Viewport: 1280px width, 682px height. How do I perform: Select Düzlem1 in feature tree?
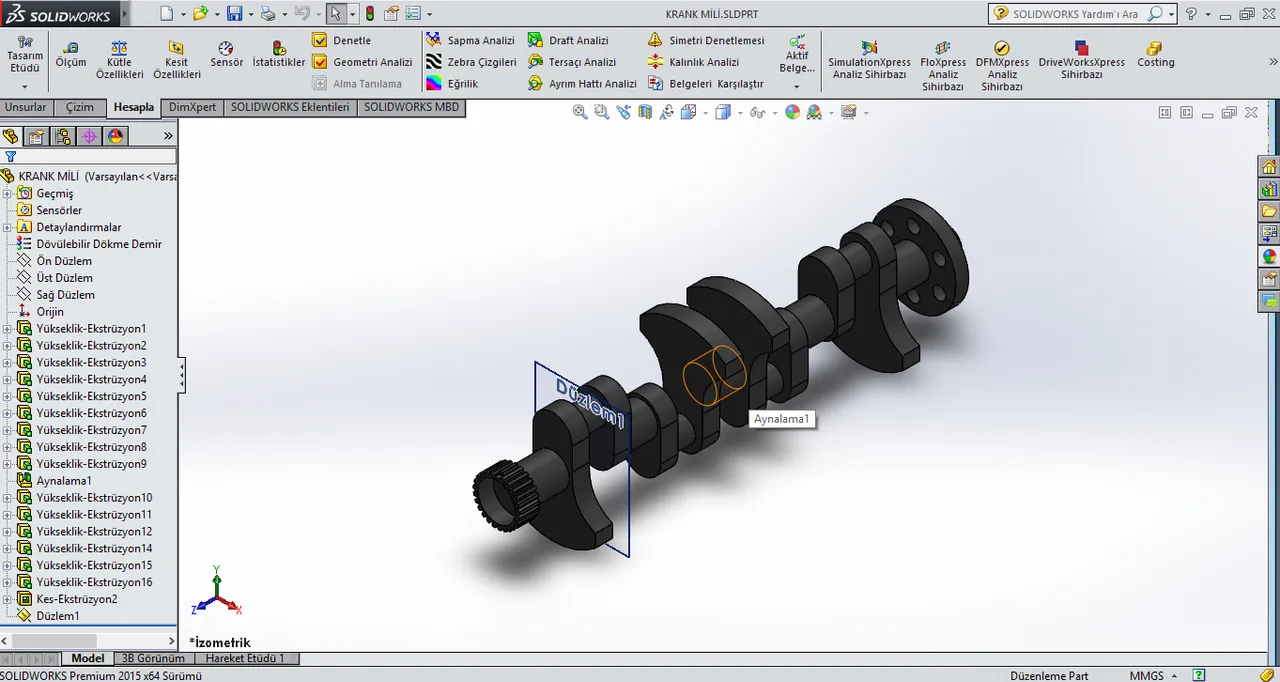[x=58, y=616]
